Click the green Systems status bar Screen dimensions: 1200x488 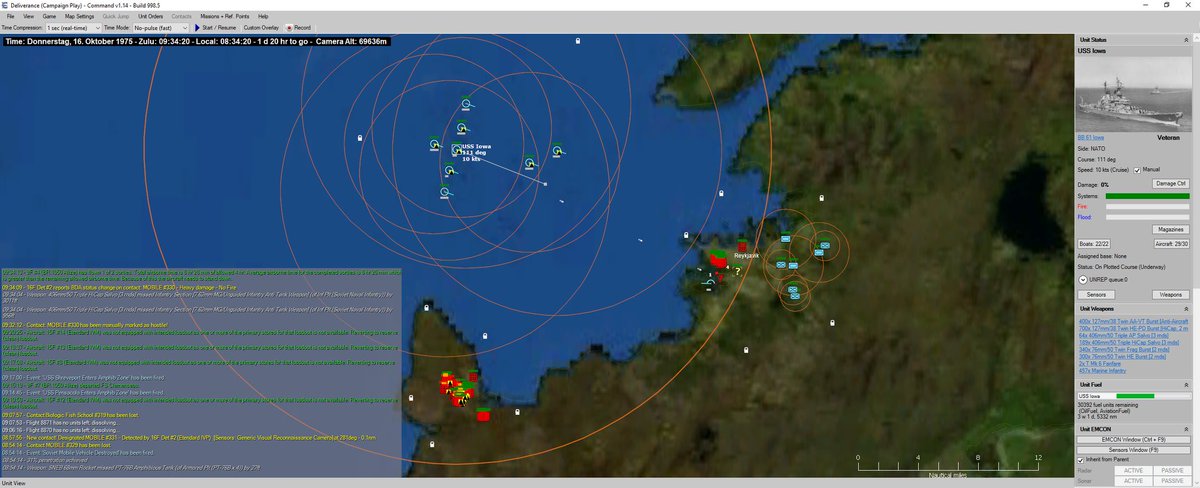(1147, 196)
